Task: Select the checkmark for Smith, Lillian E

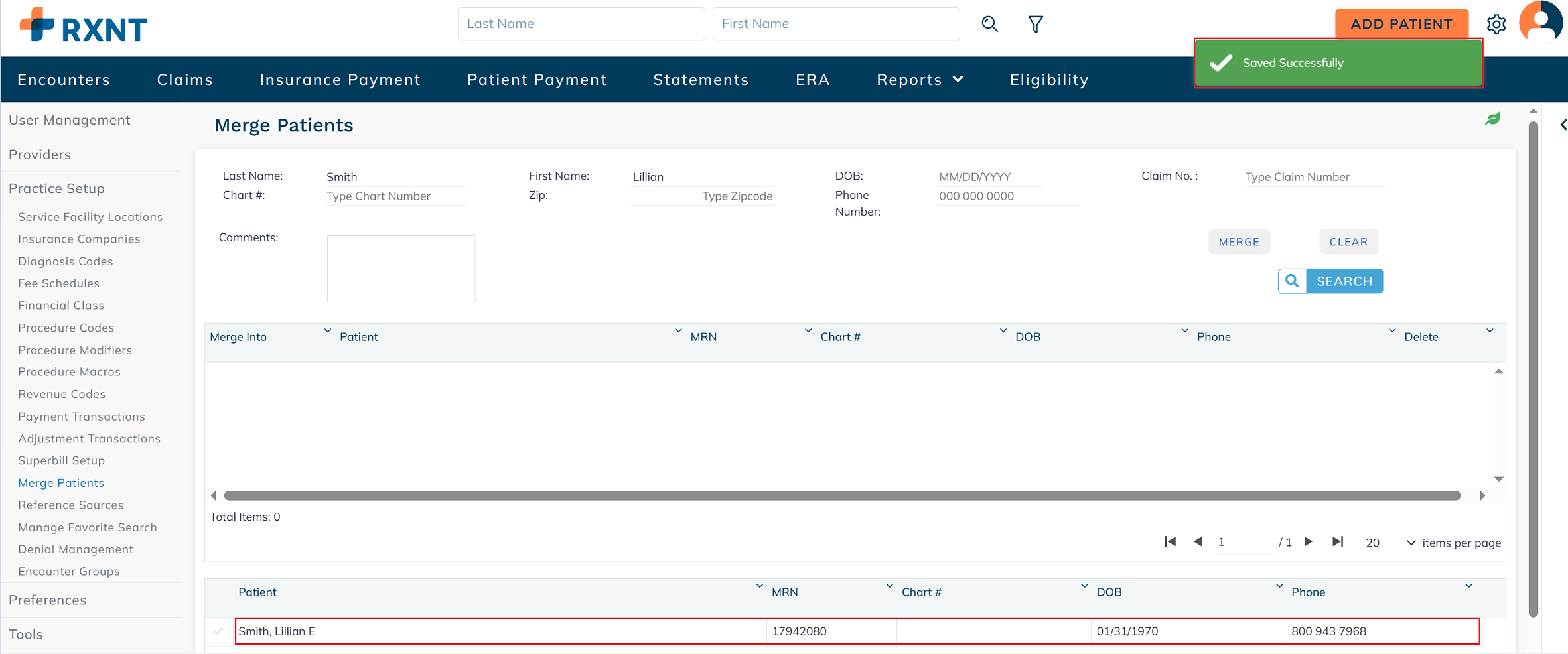Action: tap(218, 631)
